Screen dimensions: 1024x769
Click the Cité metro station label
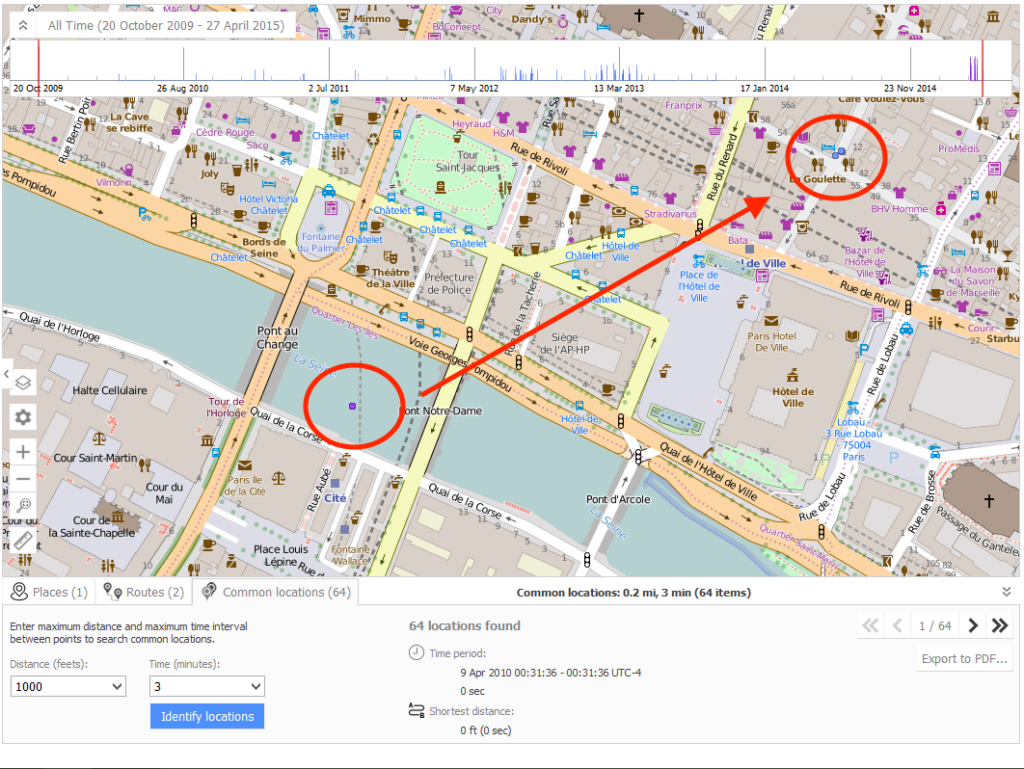pyautogui.click(x=335, y=498)
